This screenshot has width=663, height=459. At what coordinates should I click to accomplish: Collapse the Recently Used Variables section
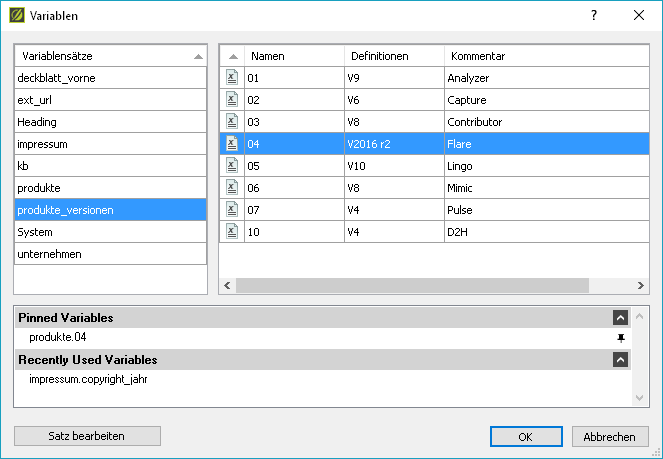coord(621,359)
